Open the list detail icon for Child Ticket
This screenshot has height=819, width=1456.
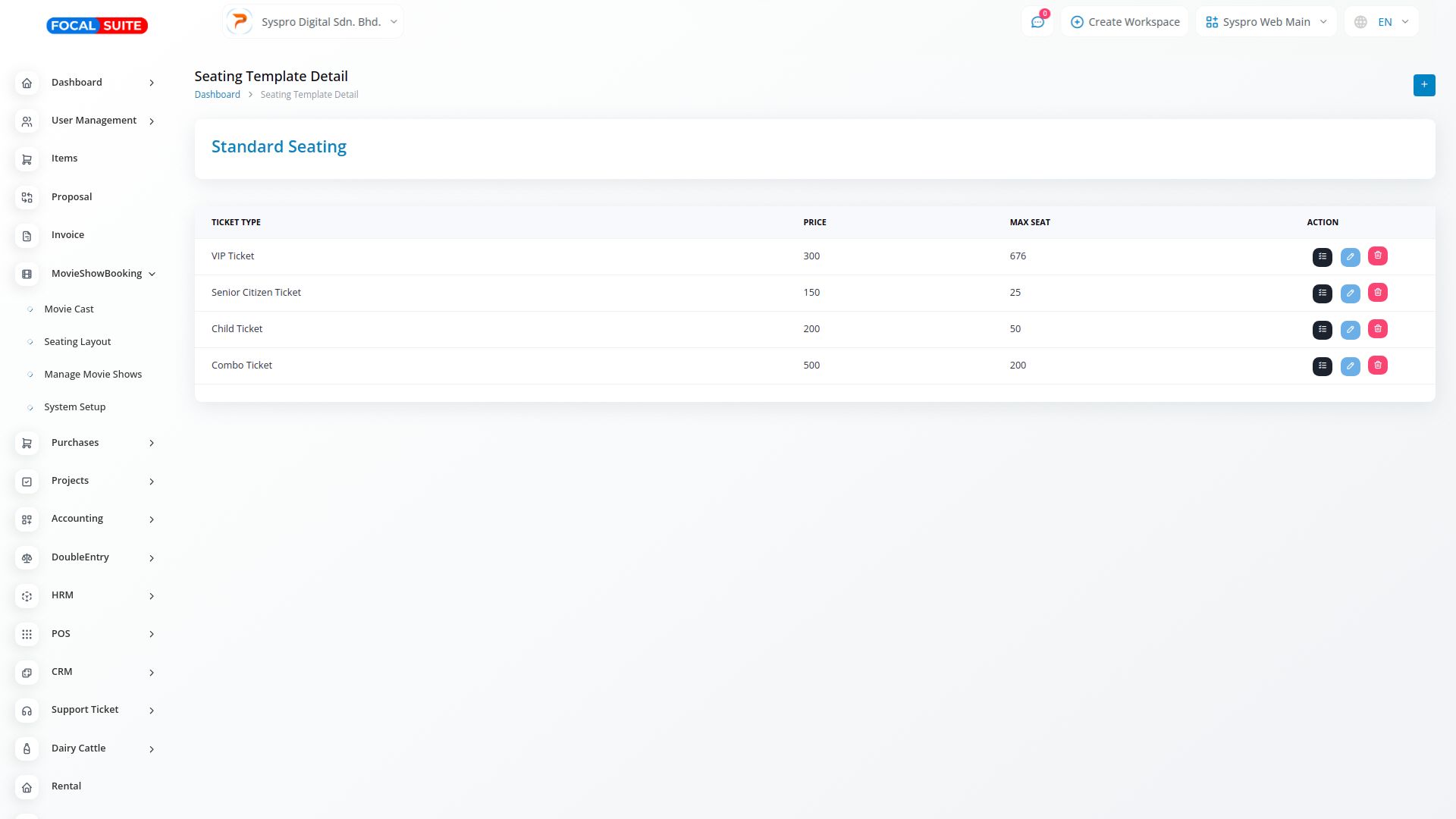tap(1322, 330)
